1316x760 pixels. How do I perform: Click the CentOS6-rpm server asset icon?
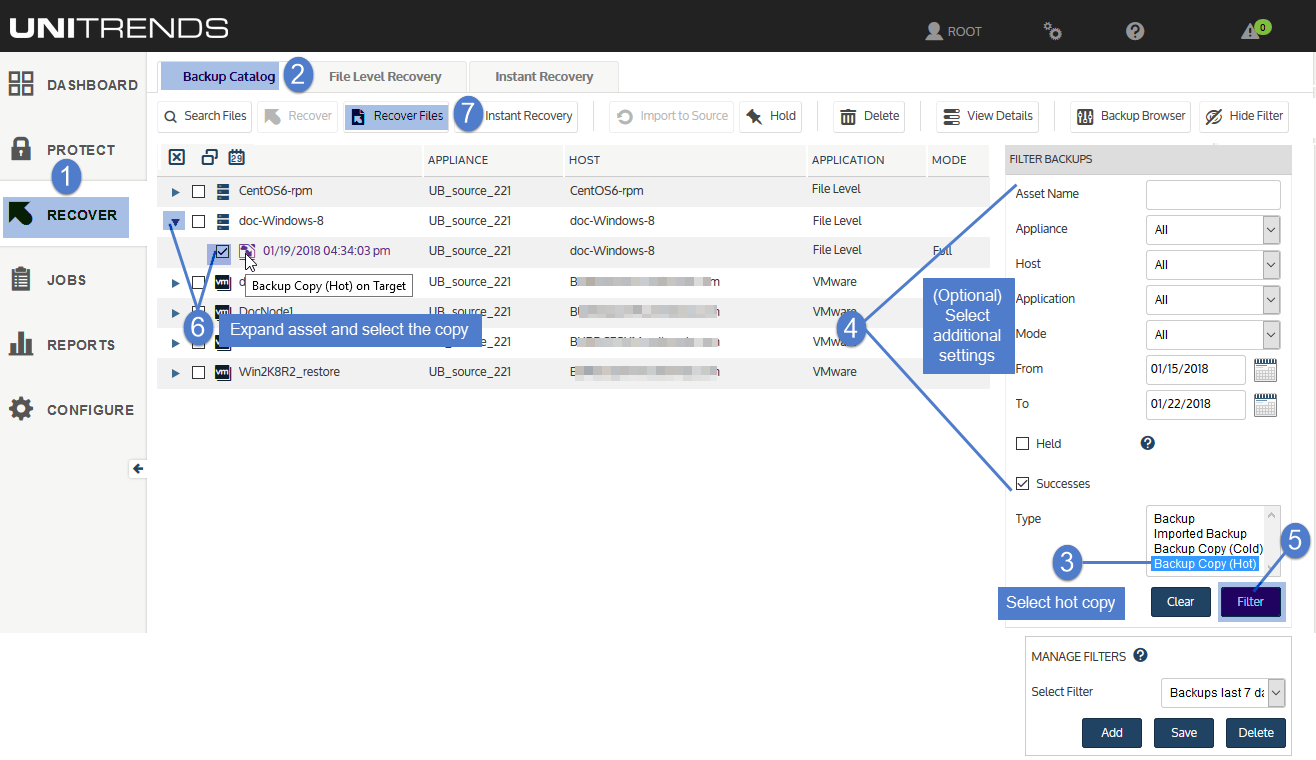click(223, 191)
